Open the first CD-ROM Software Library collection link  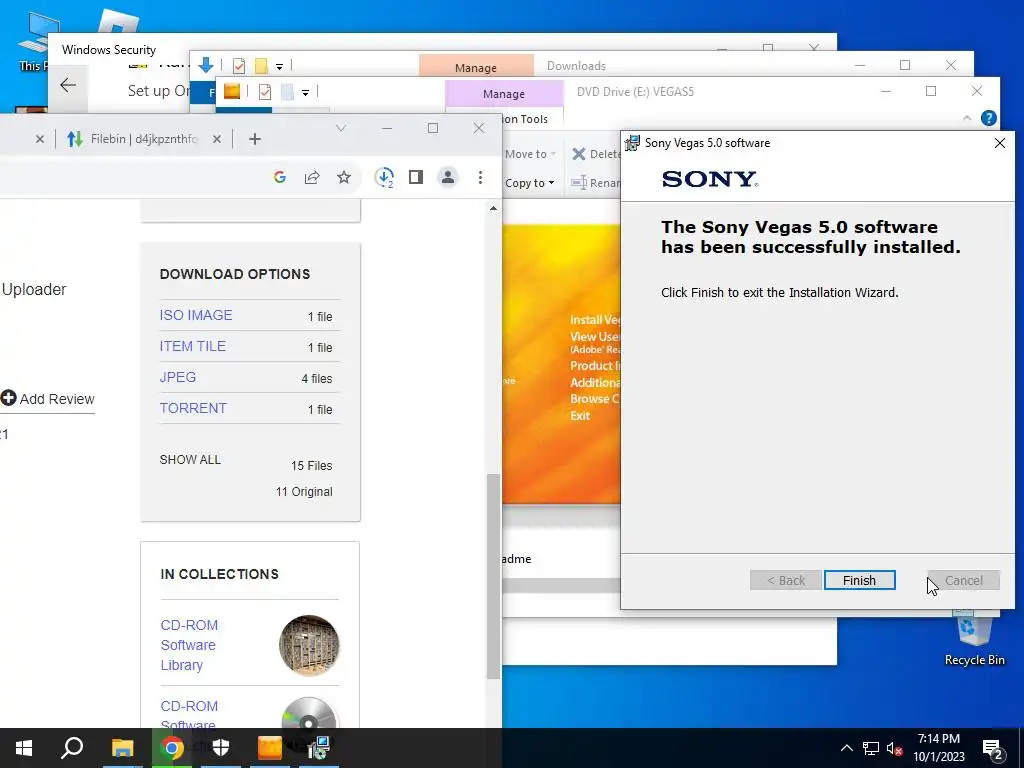point(189,645)
